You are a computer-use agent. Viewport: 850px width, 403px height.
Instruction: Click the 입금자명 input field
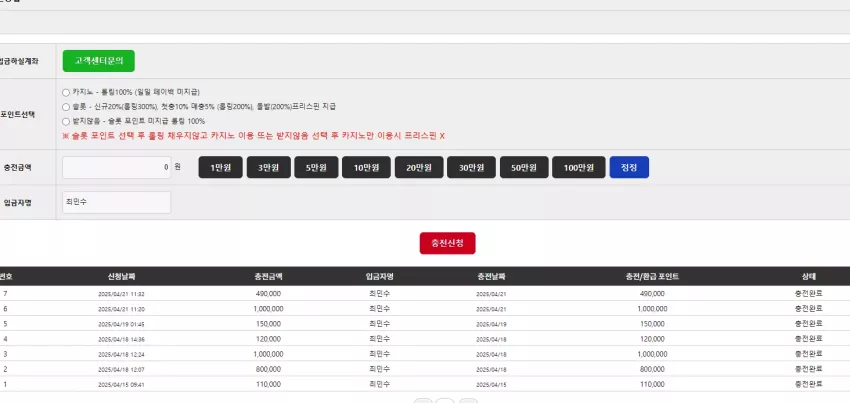point(117,202)
